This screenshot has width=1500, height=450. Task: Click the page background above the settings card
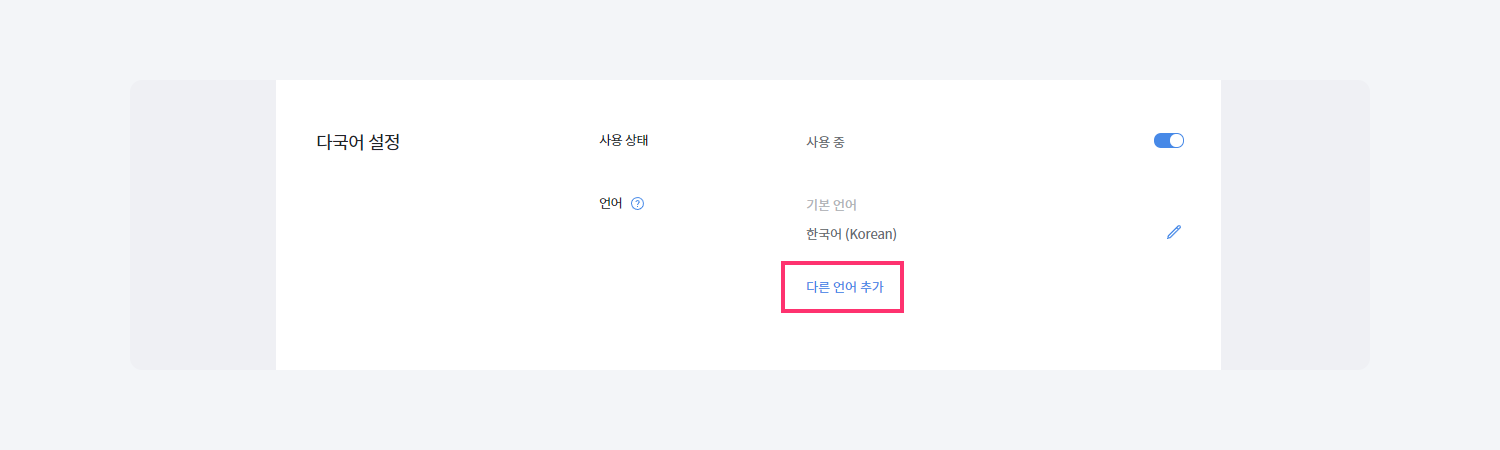point(750,40)
